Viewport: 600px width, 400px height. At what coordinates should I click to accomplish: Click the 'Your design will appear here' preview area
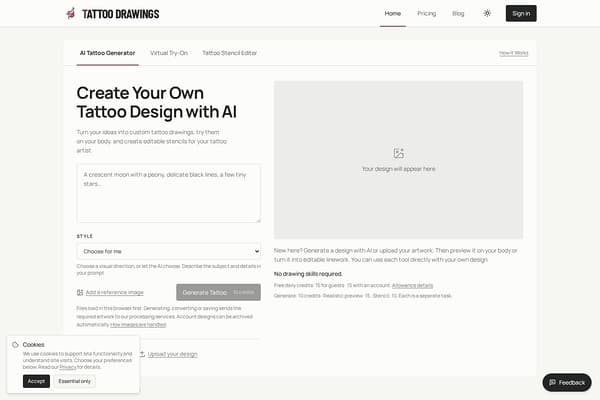coord(398,160)
